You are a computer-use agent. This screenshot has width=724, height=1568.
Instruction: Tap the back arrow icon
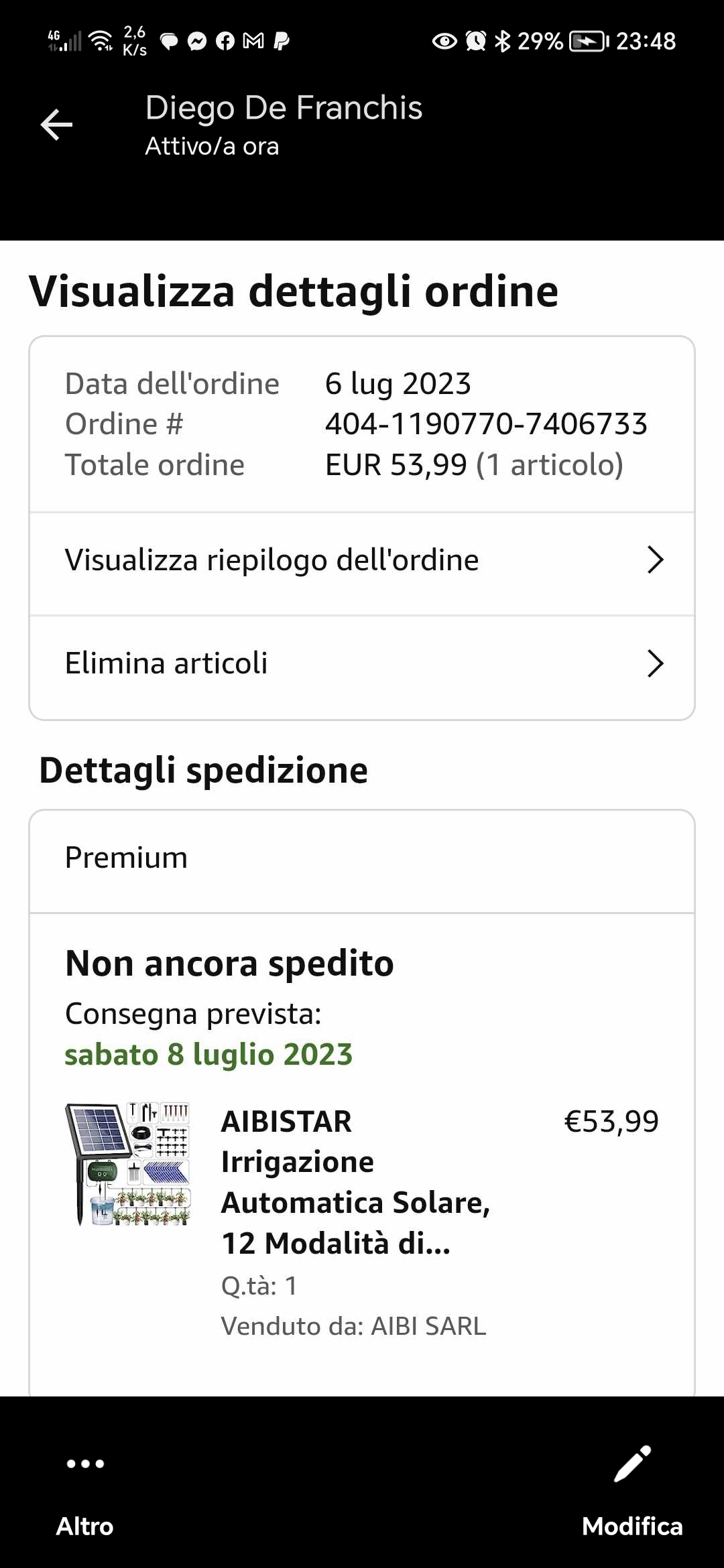click(56, 125)
